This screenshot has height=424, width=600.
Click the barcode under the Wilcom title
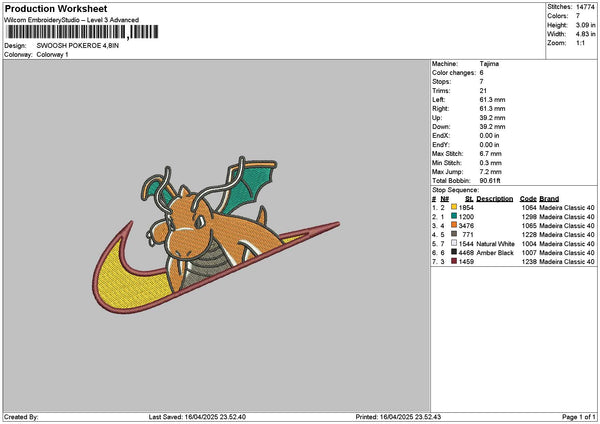[82, 32]
